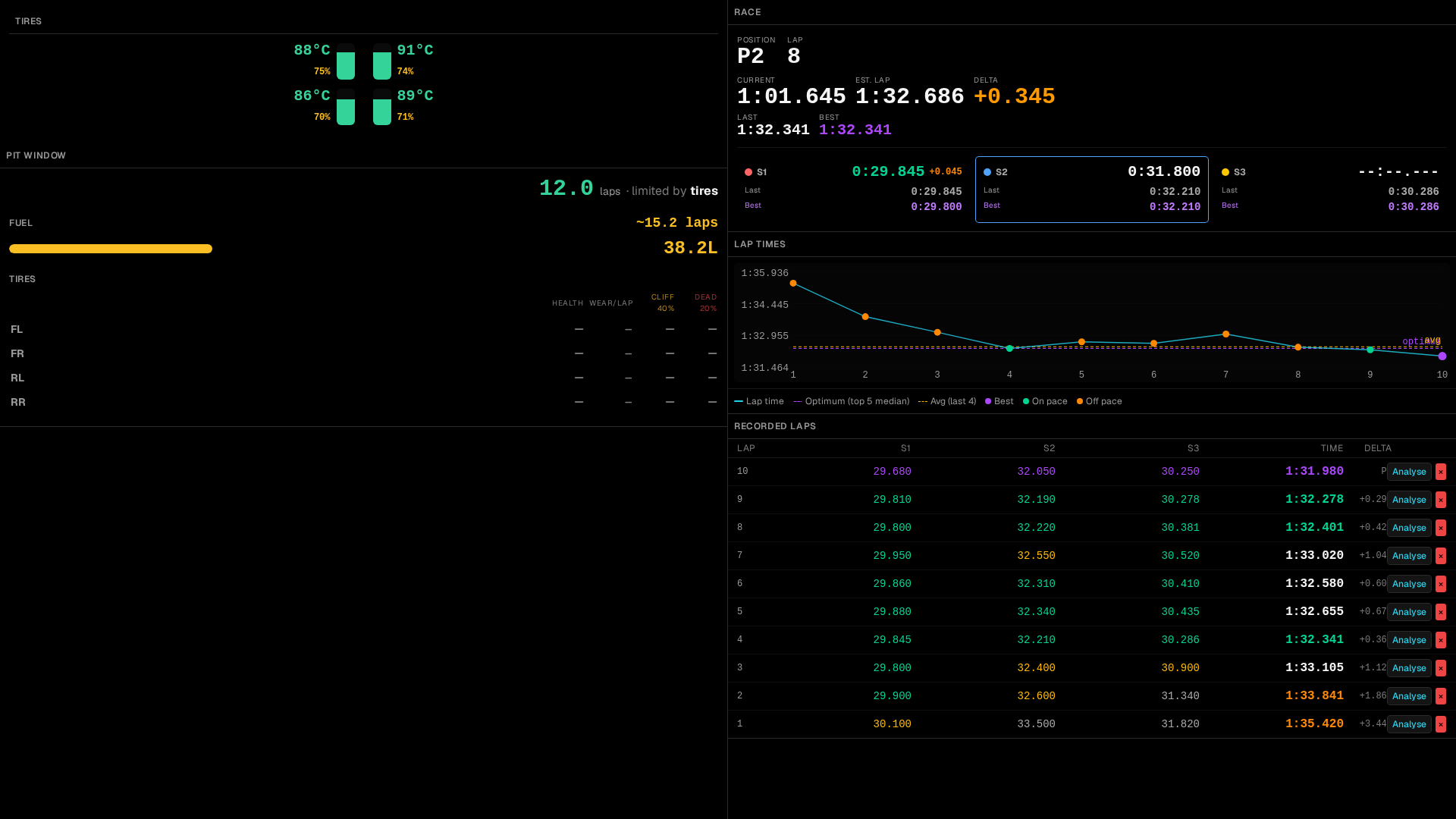Open the S3 sector card
Viewport: 1456px width, 819px height.
1330,190
